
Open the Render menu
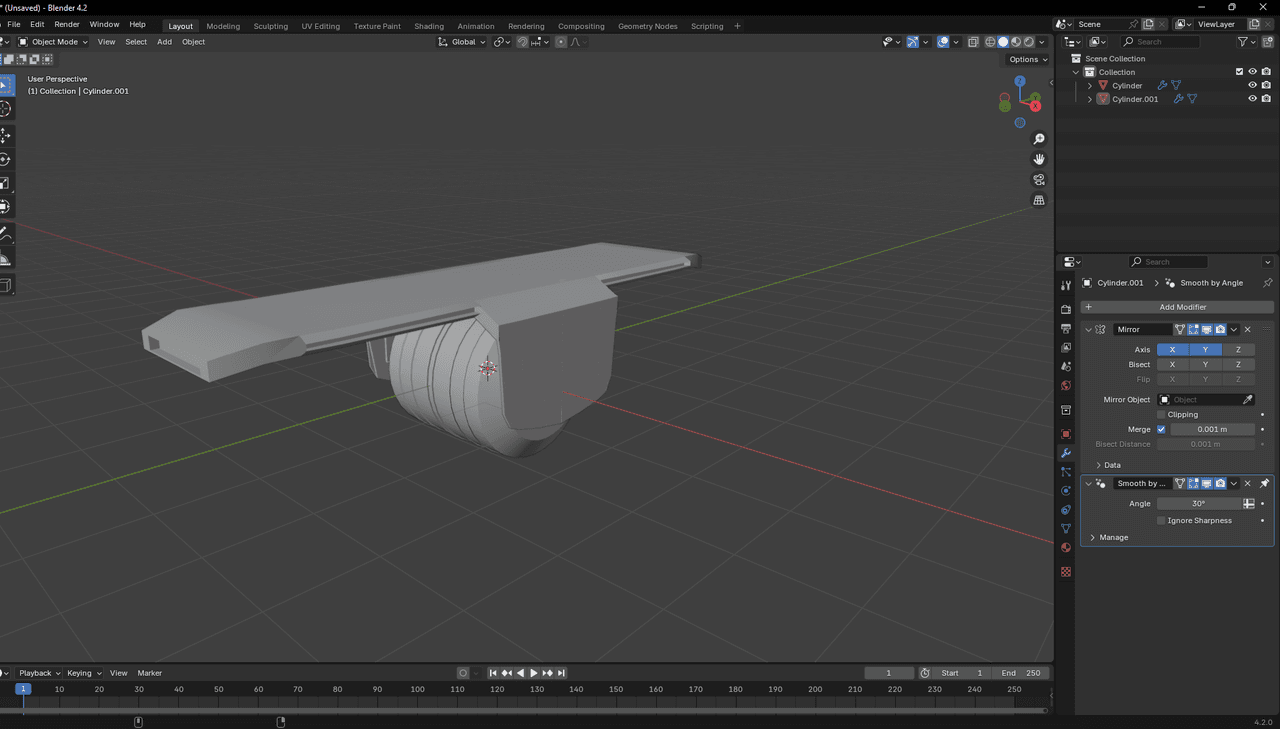[67, 24]
